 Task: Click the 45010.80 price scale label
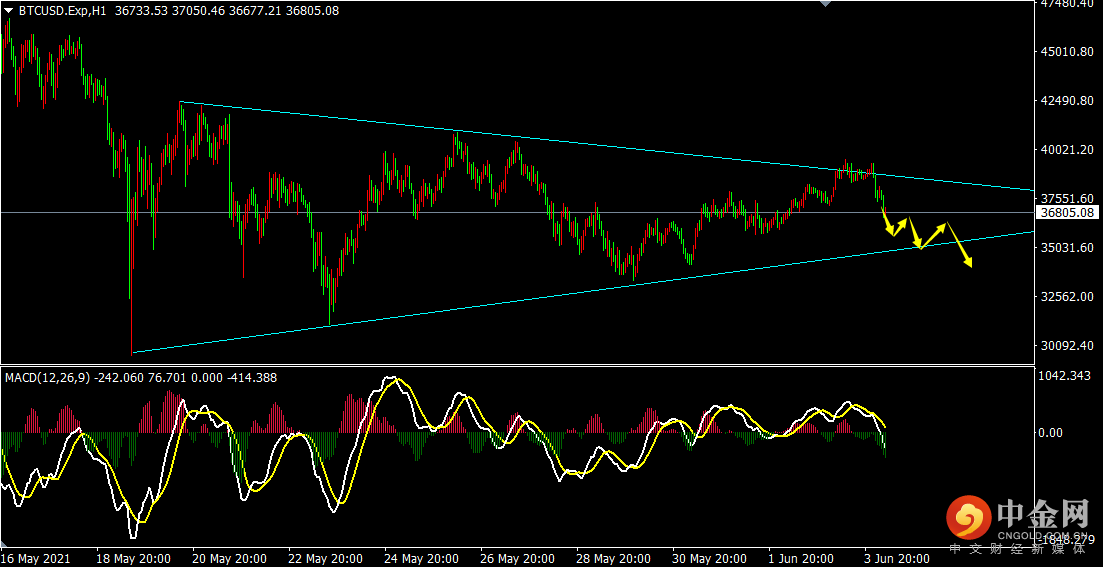coord(1069,51)
